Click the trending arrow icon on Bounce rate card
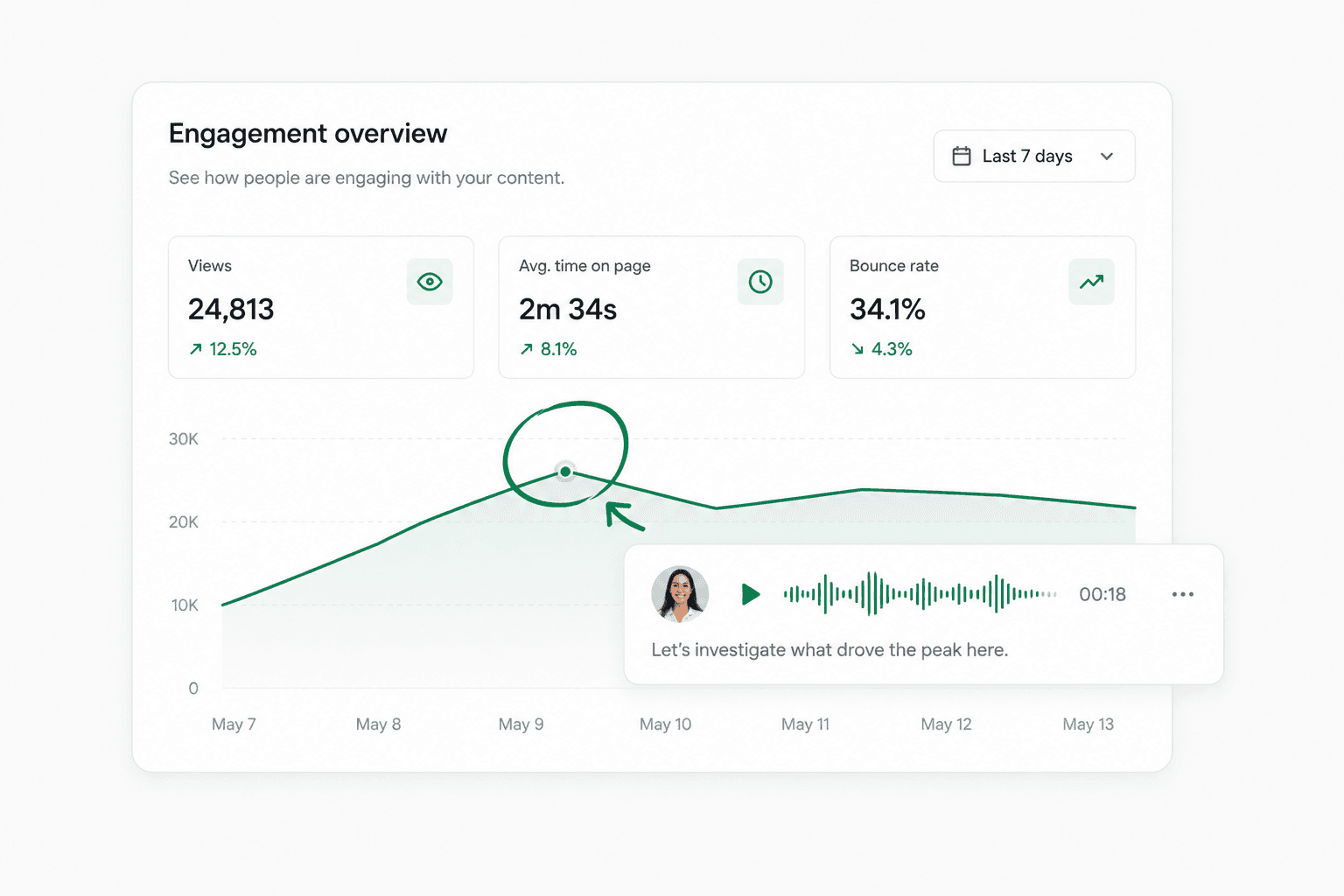This screenshot has width=1344, height=896. point(1091,282)
